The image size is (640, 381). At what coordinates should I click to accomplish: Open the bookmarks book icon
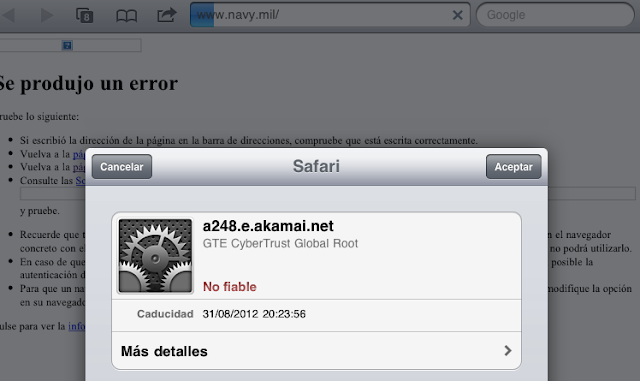[x=127, y=16]
